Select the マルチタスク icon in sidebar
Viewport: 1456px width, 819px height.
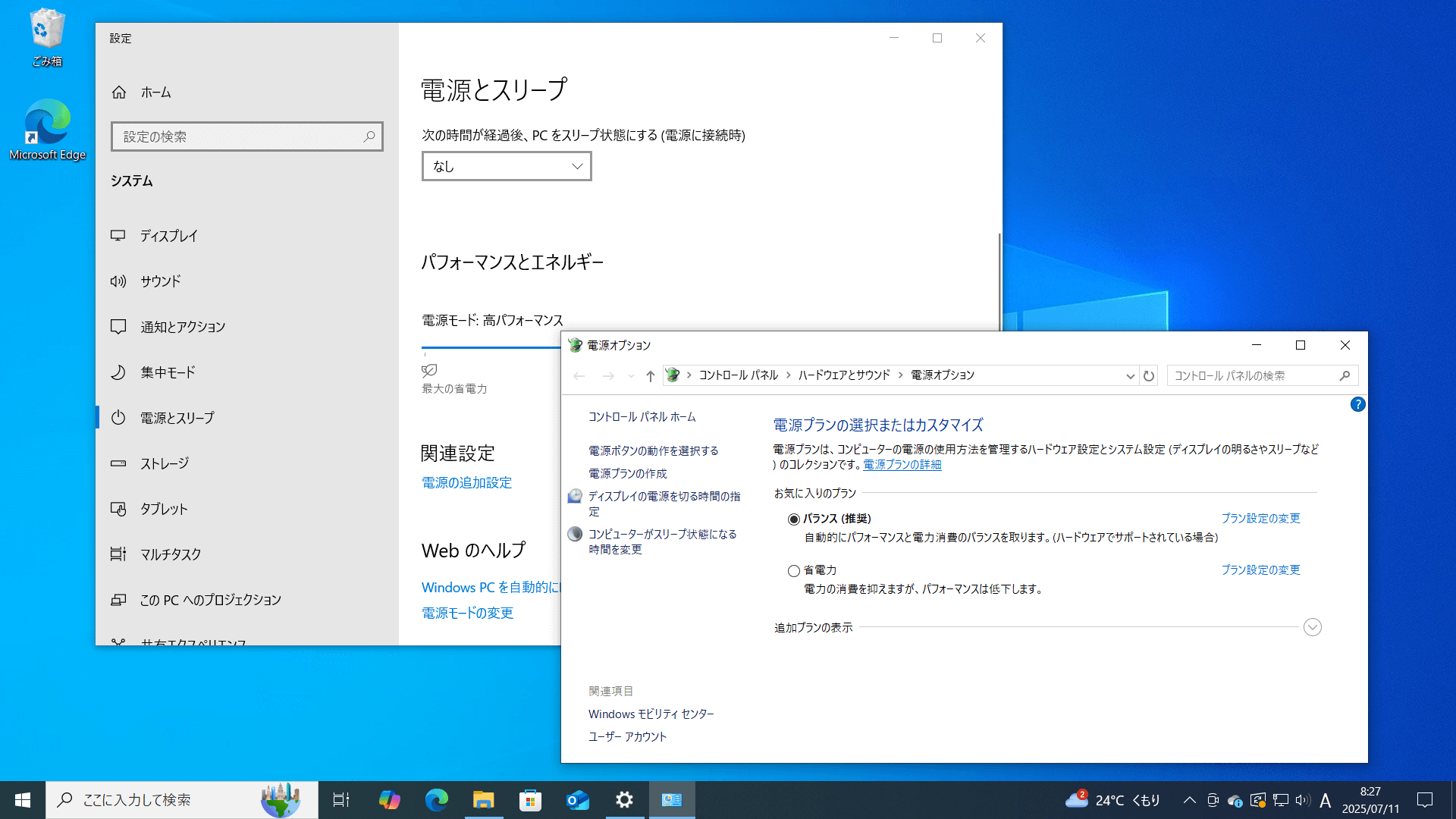(118, 554)
